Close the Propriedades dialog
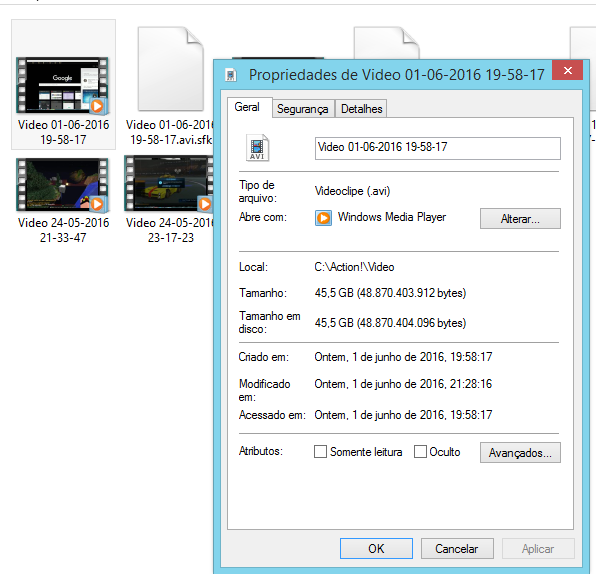The width and height of the screenshot is (596, 574). click(x=567, y=70)
